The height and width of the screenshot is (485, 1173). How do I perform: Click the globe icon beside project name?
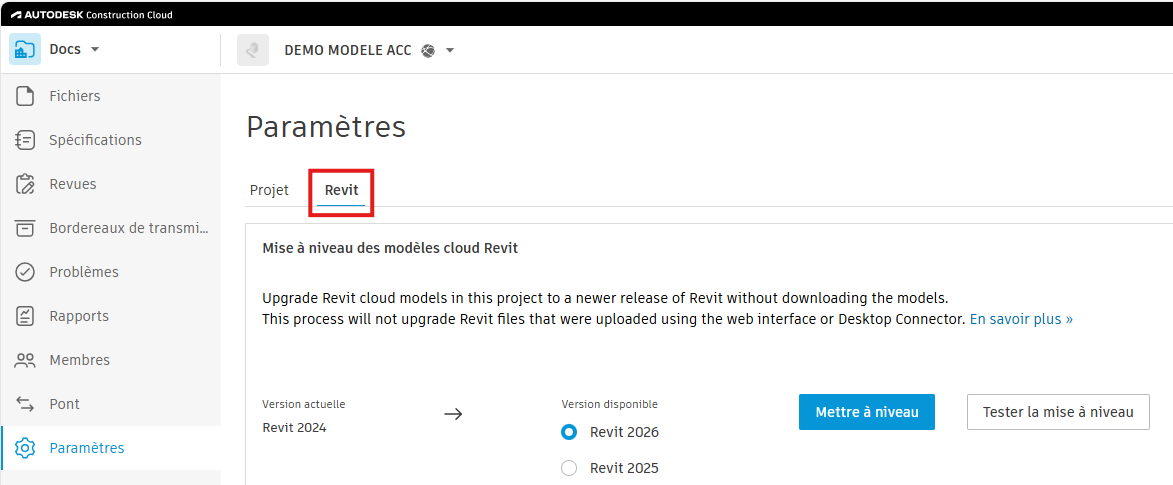(428, 51)
